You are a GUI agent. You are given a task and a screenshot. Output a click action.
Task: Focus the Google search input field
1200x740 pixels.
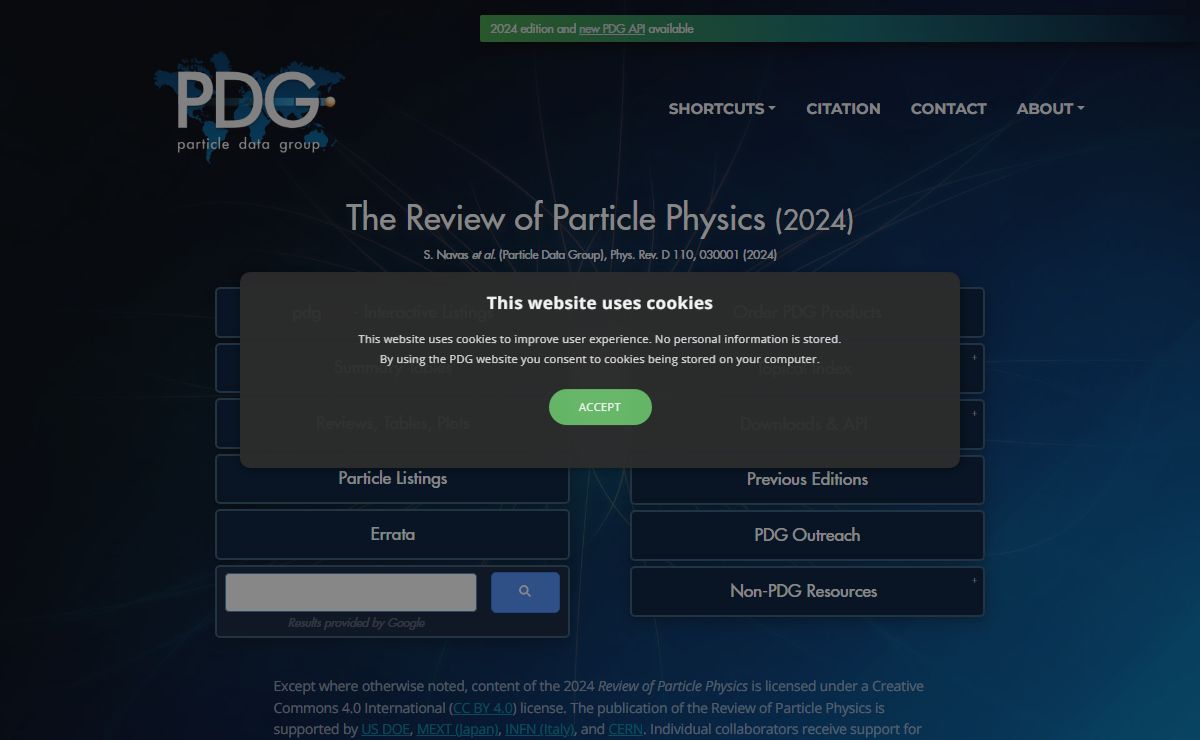351,592
